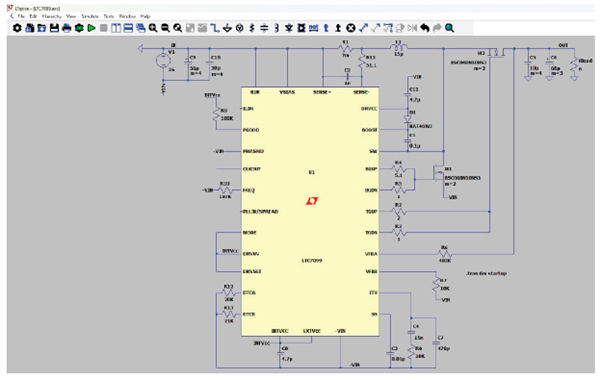Zoom out with the minus magnifier icon

(165, 28)
